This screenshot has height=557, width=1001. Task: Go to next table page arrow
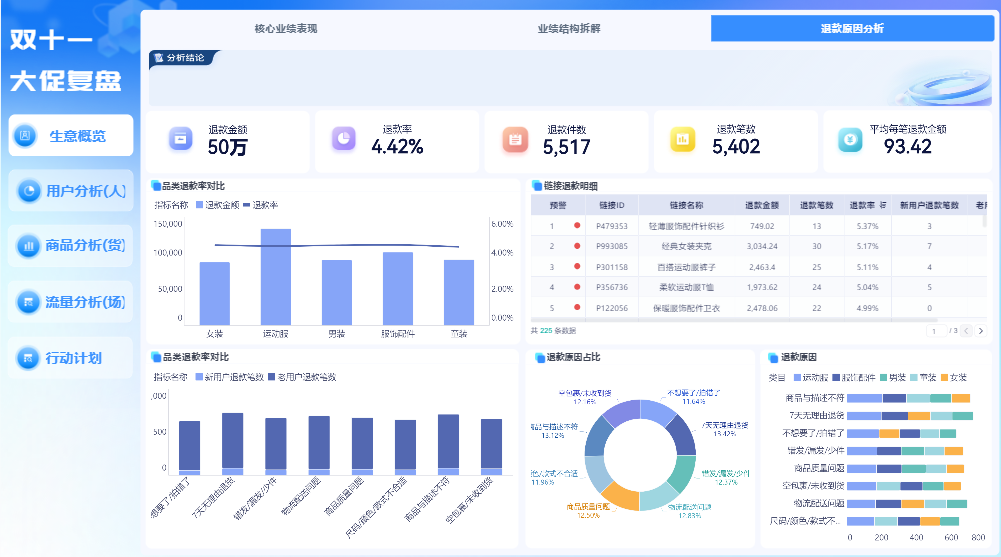pyautogui.click(x=981, y=330)
